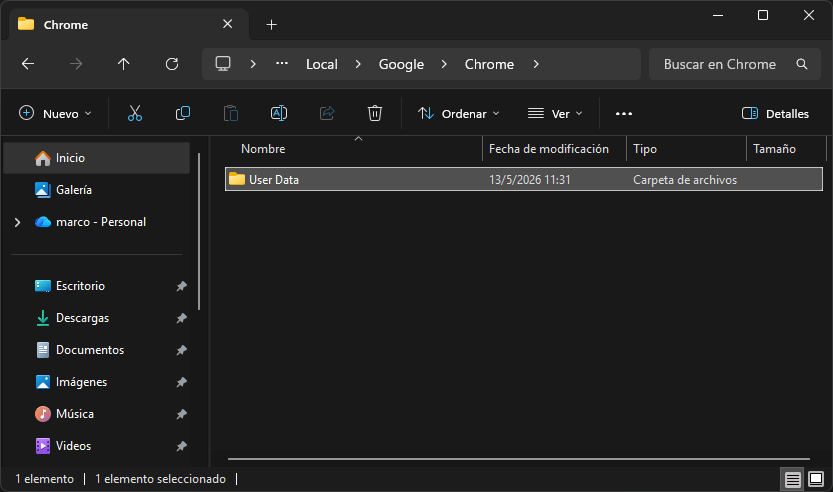
Task: Click the horizontal scrollbar under file list
Action: (518, 459)
